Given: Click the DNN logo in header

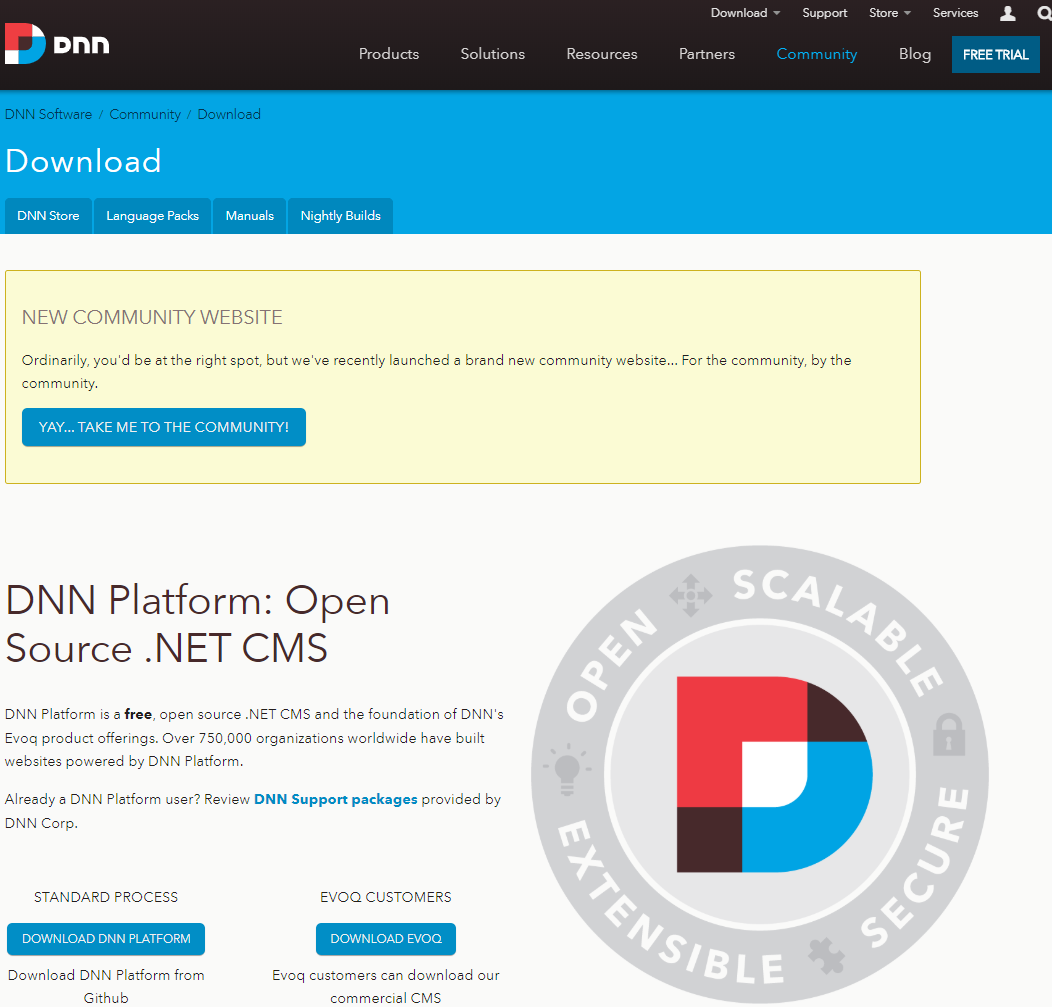Looking at the screenshot, I should click(57, 44).
